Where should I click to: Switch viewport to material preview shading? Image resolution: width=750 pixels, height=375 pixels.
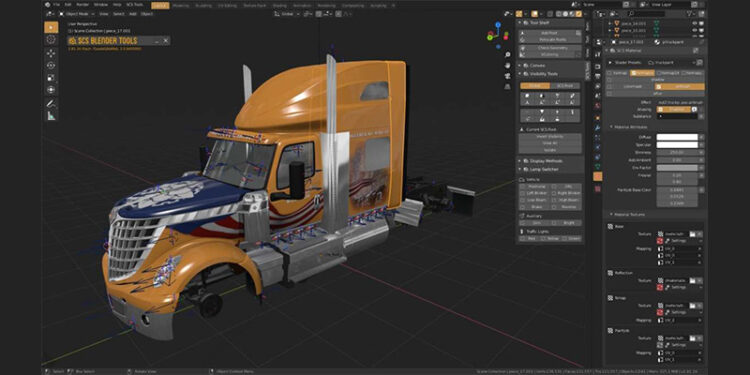pyautogui.click(x=572, y=13)
